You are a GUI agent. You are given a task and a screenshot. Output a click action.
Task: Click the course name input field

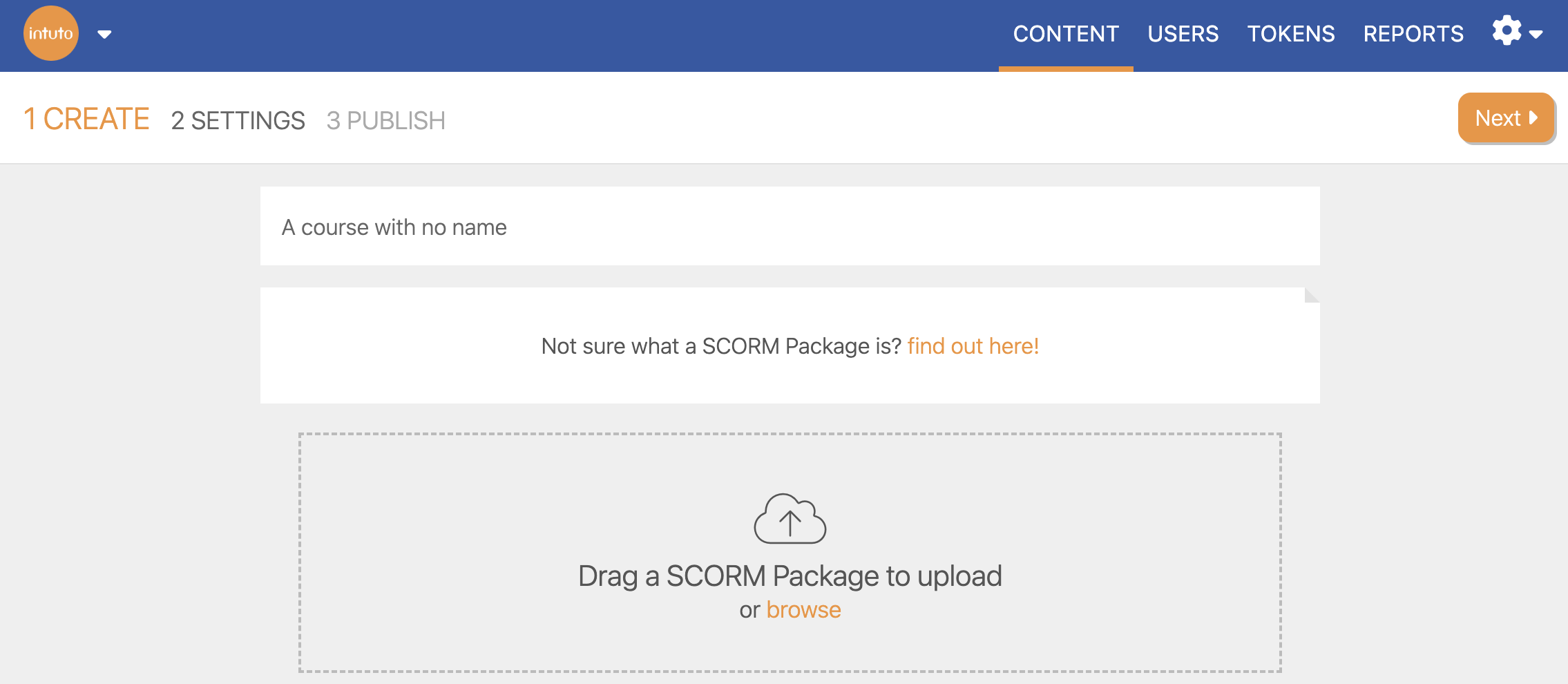point(790,227)
